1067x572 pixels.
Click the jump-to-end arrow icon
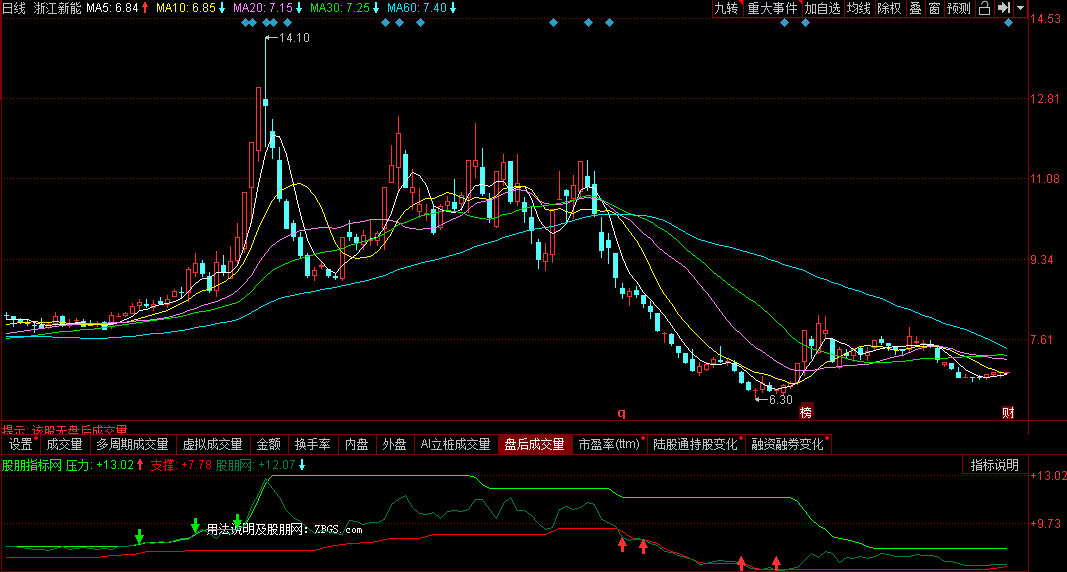pyautogui.click(x=1004, y=8)
